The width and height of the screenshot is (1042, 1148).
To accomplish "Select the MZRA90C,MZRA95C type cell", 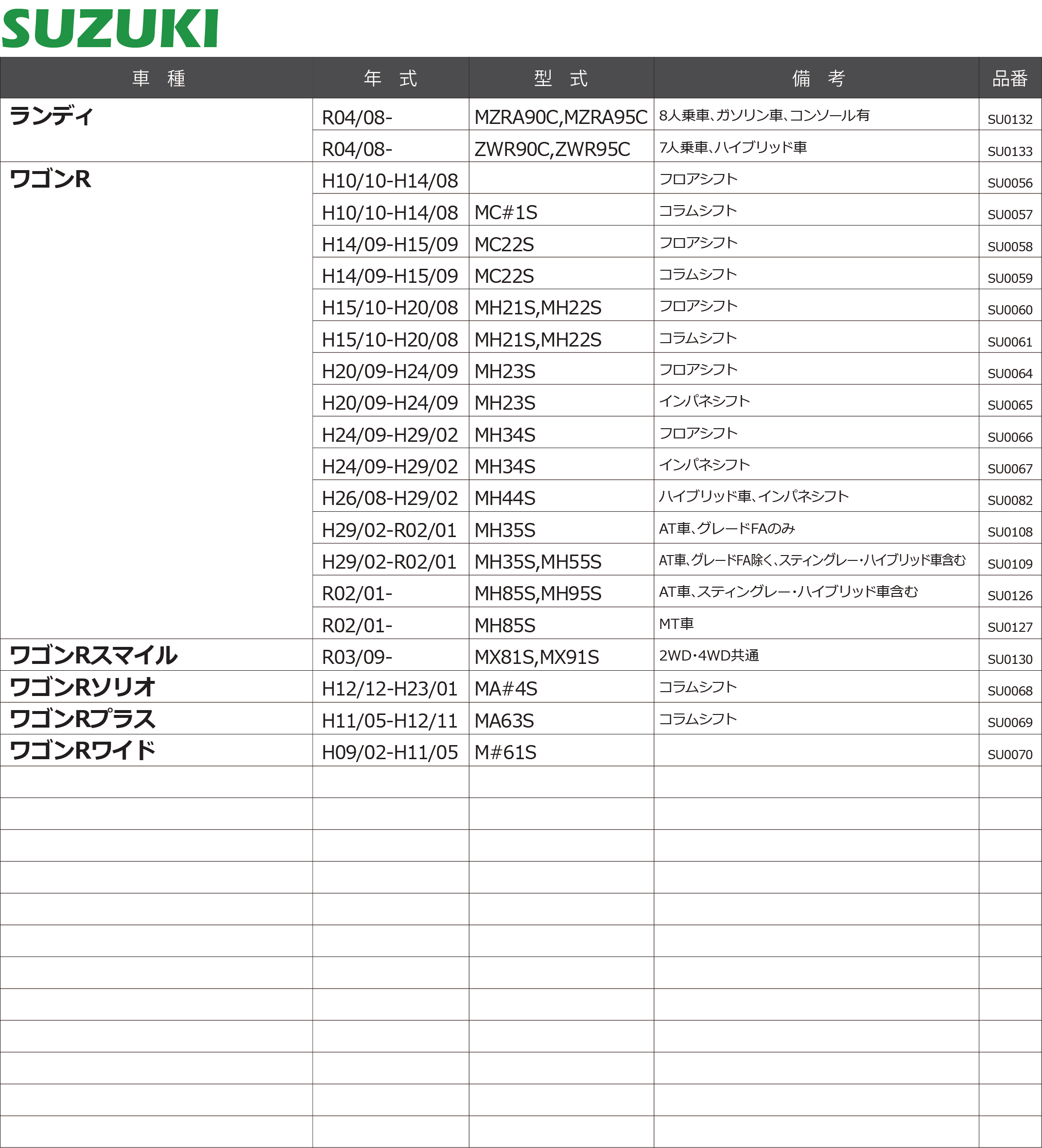I will click(560, 117).
